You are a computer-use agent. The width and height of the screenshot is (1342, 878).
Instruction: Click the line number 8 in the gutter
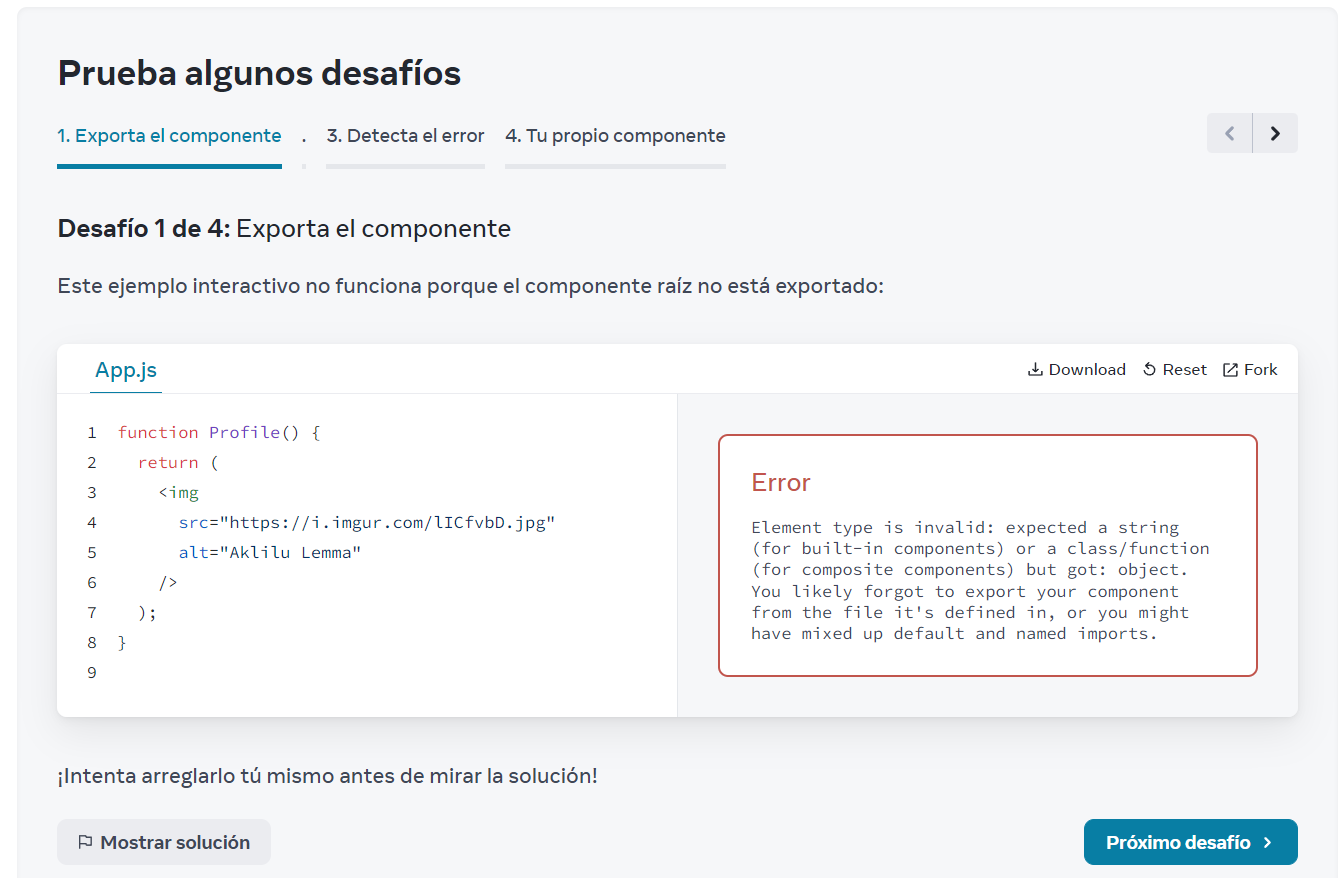tap(91, 642)
